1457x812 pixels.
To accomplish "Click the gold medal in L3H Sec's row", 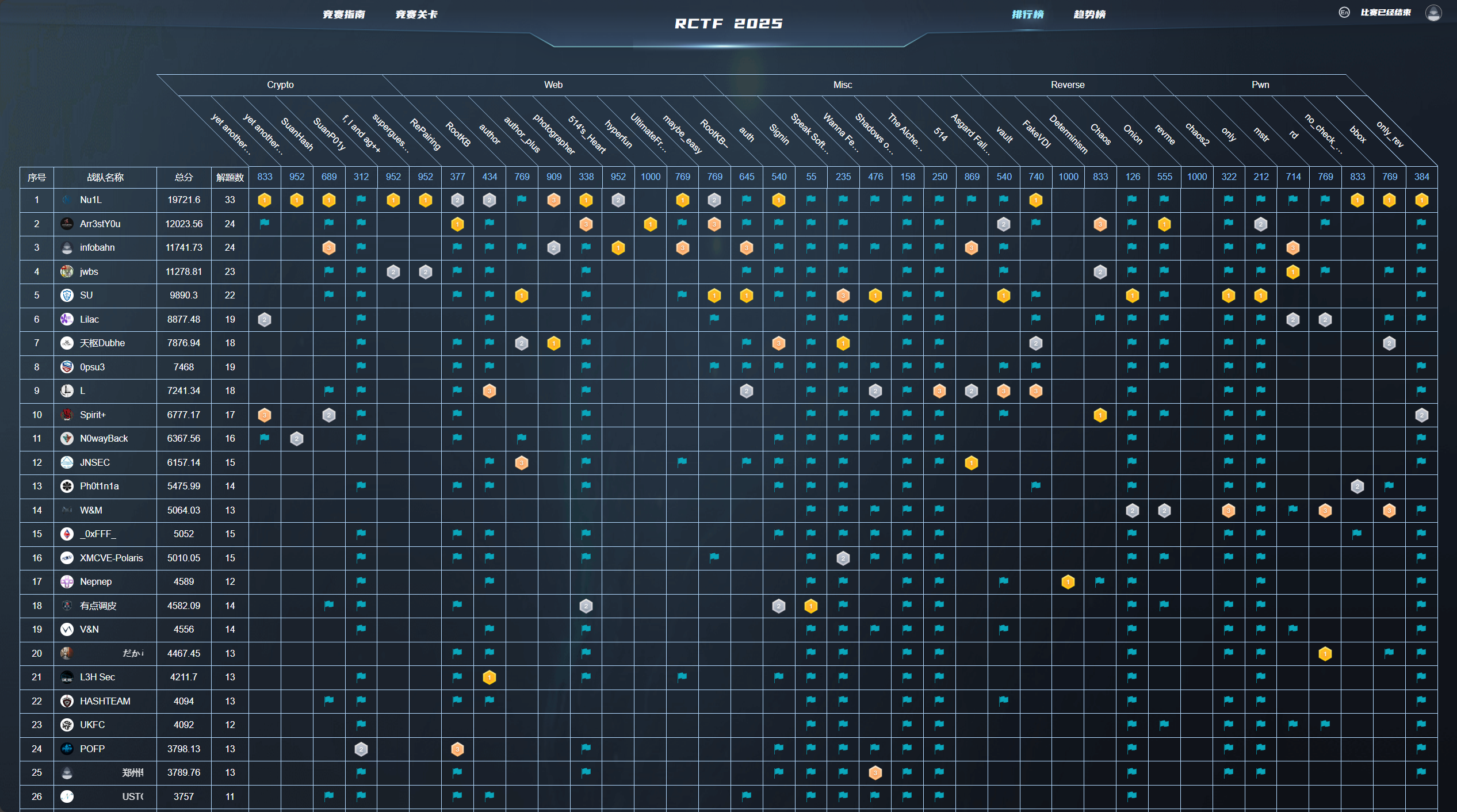I will pyautogui.click(x=489, y=677).
